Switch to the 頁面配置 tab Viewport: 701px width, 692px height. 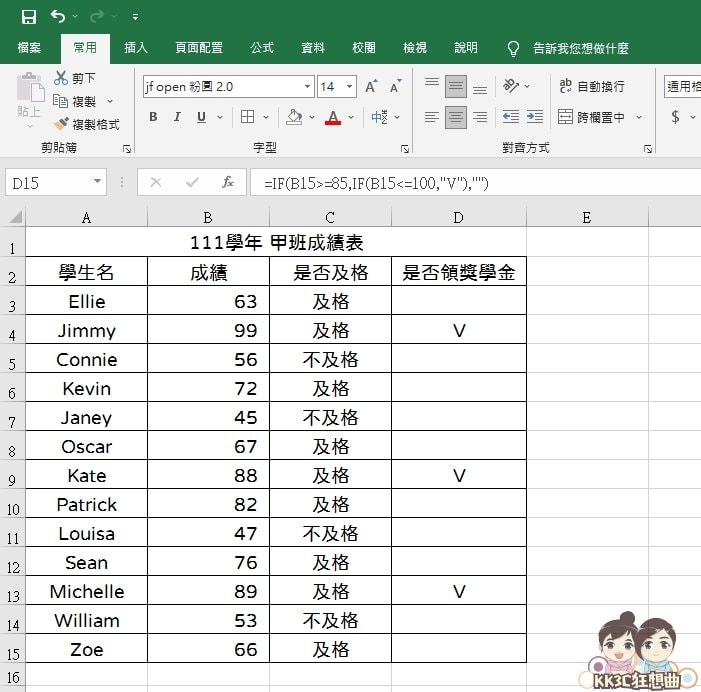coord(199,48)
